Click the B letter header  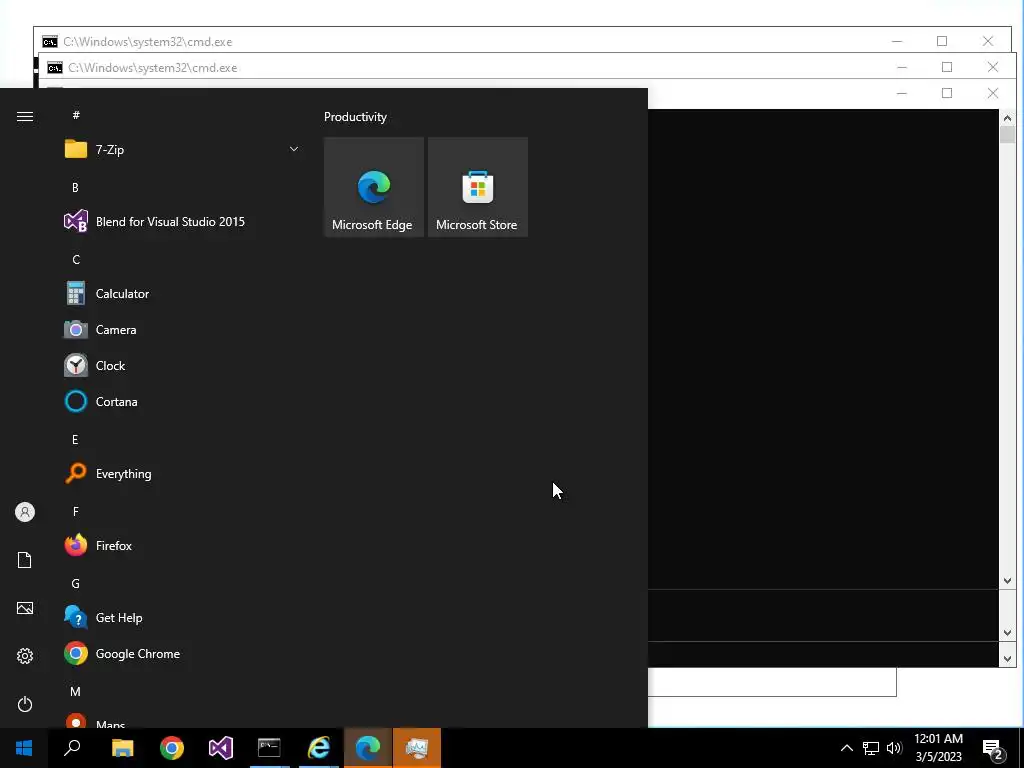pos(75,187)
